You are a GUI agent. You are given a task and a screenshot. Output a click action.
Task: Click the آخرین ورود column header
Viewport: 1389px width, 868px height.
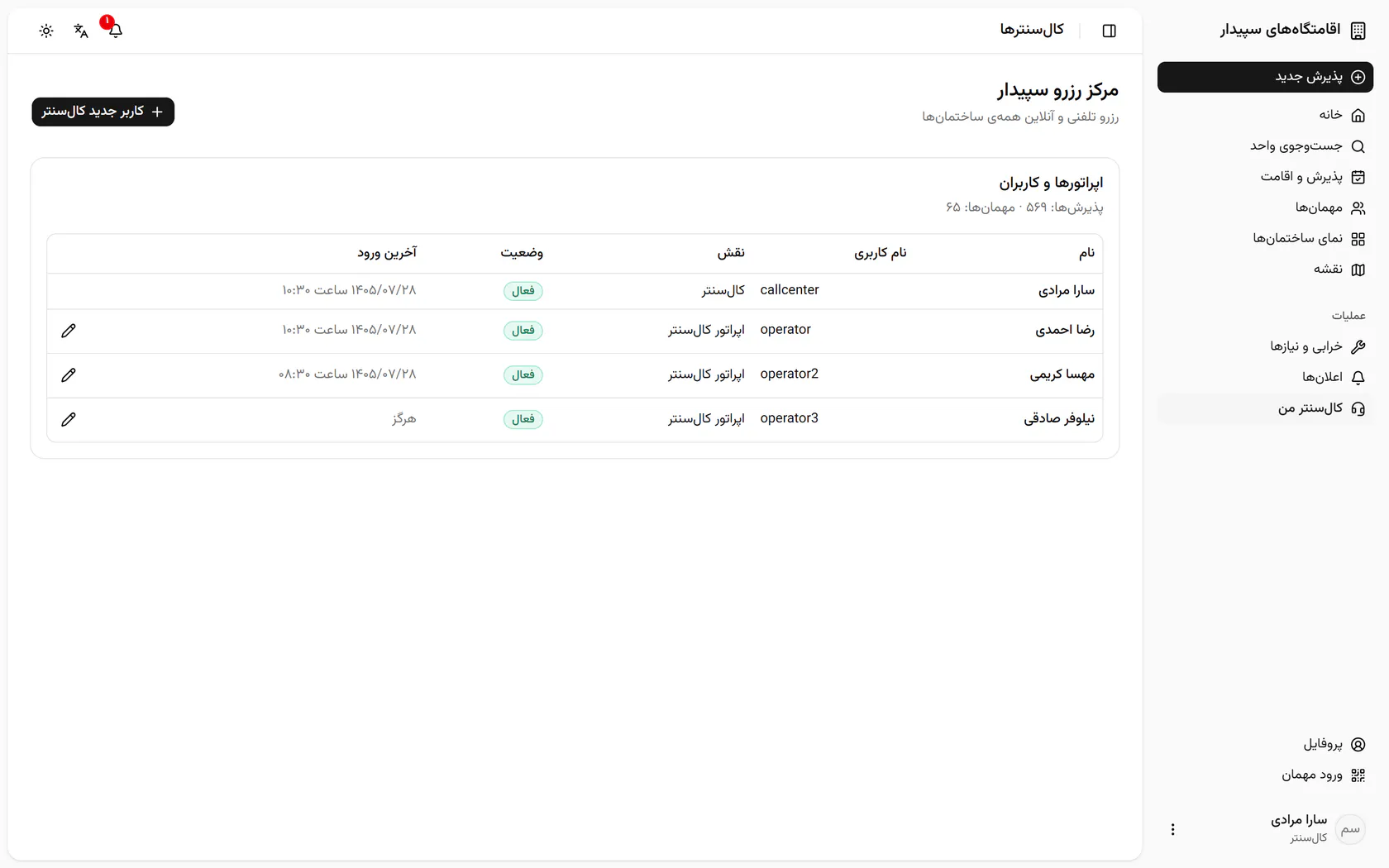387,253
